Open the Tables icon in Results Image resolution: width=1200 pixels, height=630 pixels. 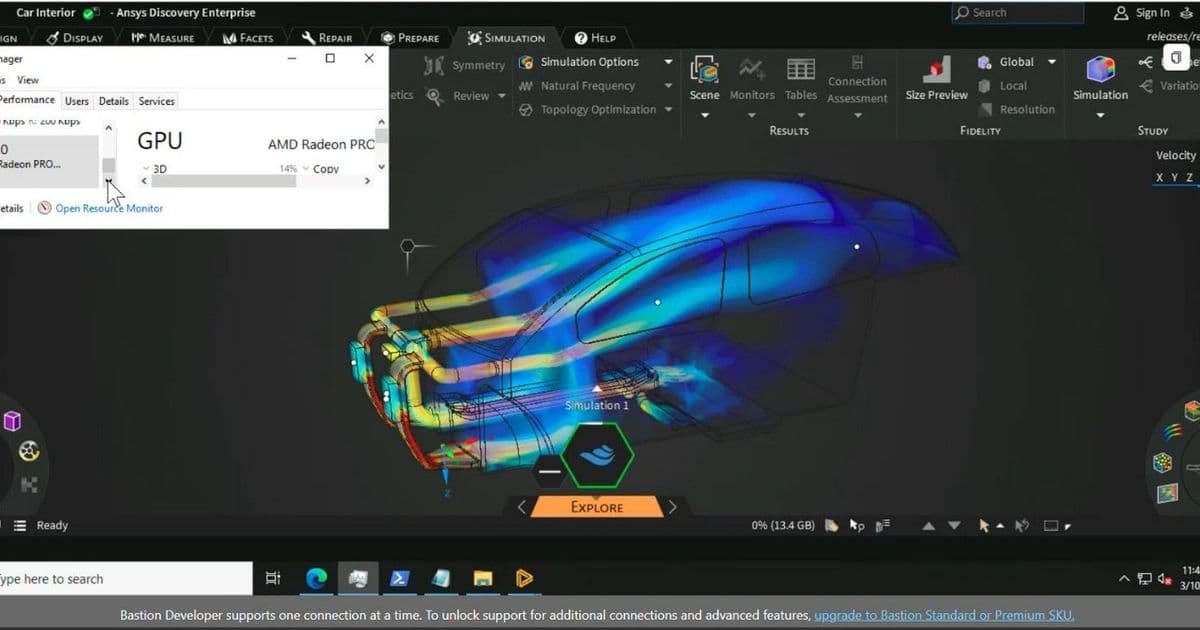tap(801, 69)
